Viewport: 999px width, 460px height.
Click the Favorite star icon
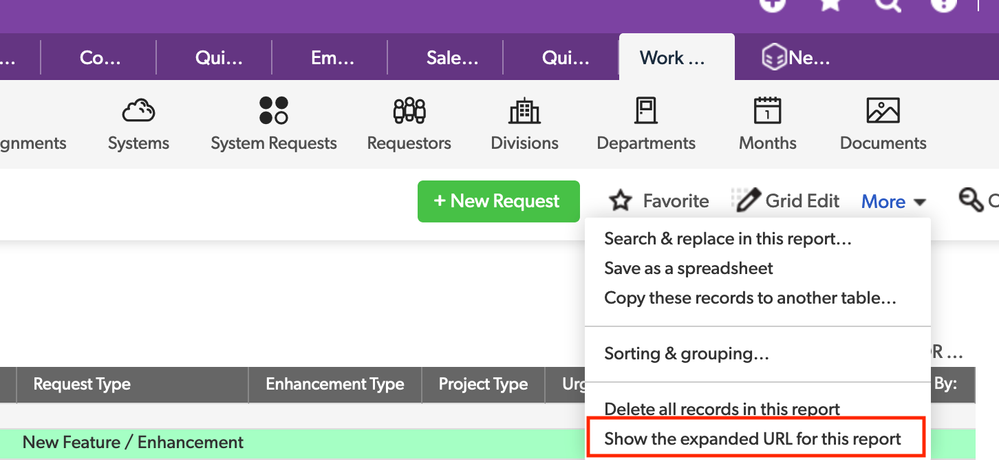coord(620,201)
